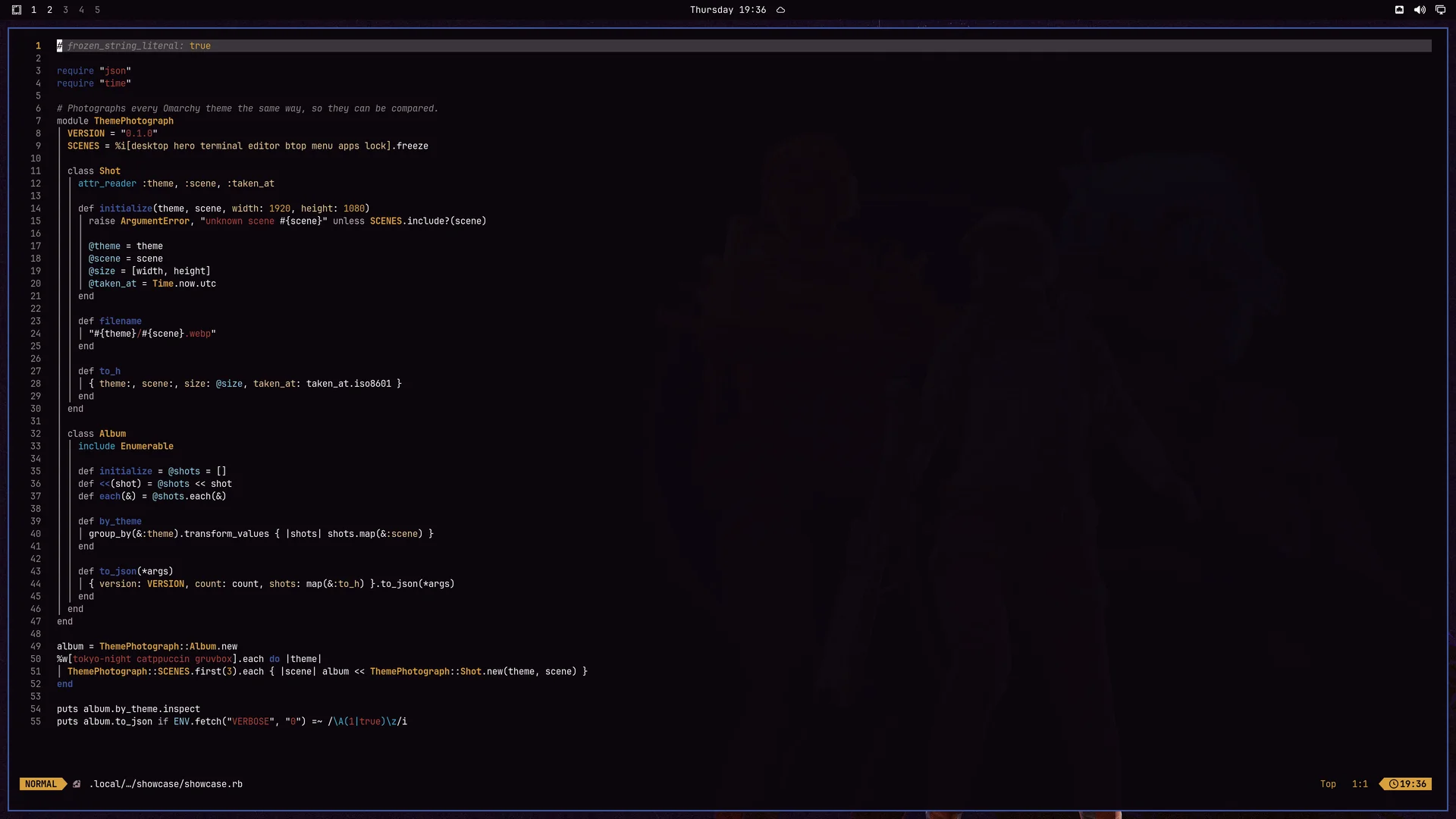This screenshot has width=1456, height=819.
Task: Place cursor on line number 32 in gutter
Action: tap(36, 434)
